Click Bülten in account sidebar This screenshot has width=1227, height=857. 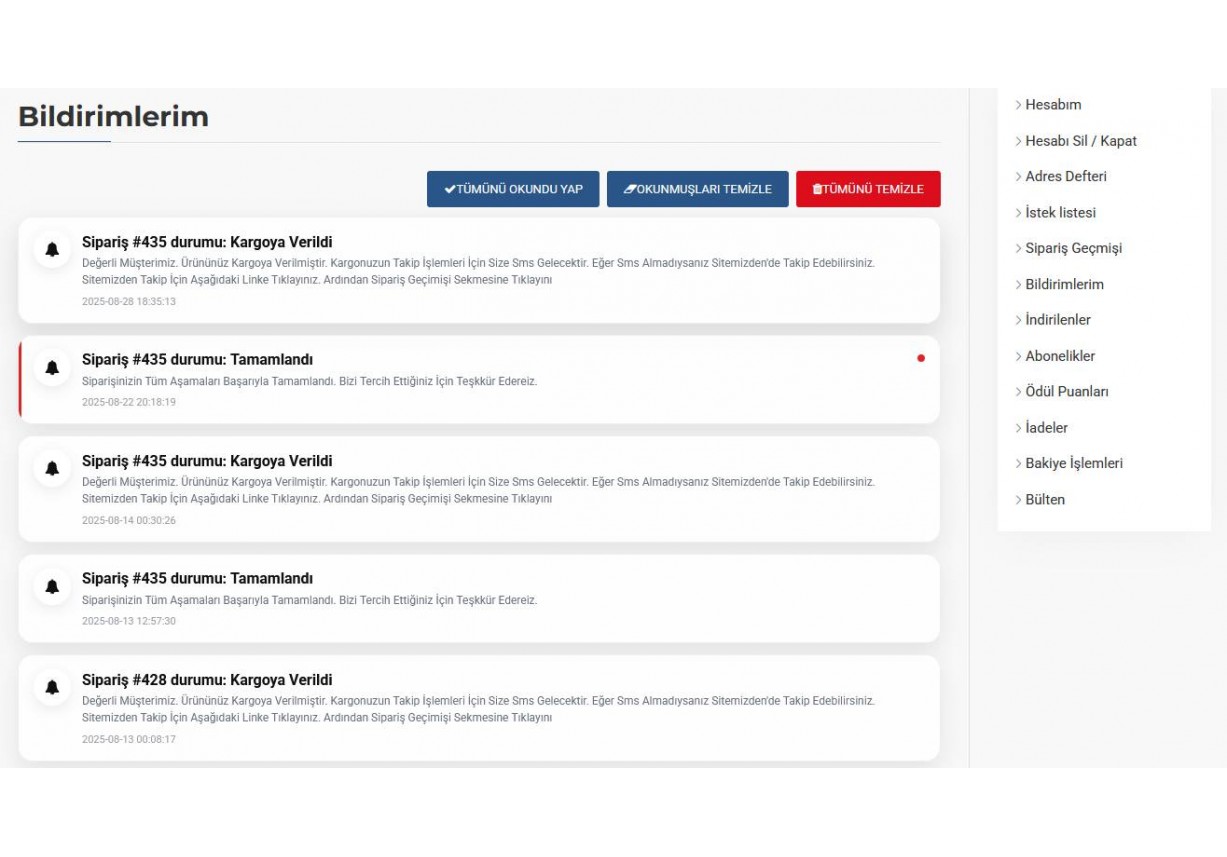[1044, 500]
